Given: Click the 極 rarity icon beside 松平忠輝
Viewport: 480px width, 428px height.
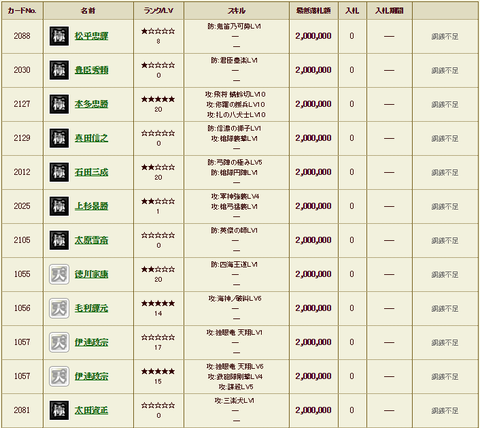Looking at the screenshot, I should click(x=59, y=36).
